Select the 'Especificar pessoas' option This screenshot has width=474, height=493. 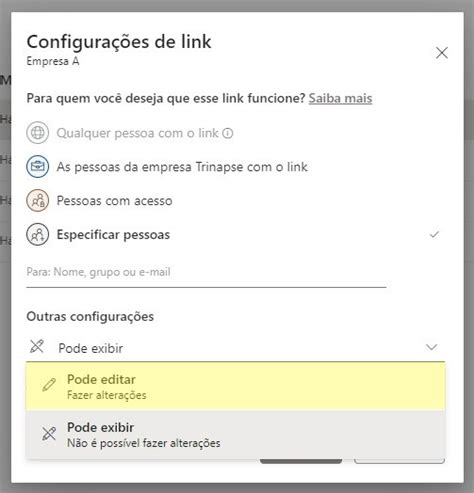(x=113, y=235)
